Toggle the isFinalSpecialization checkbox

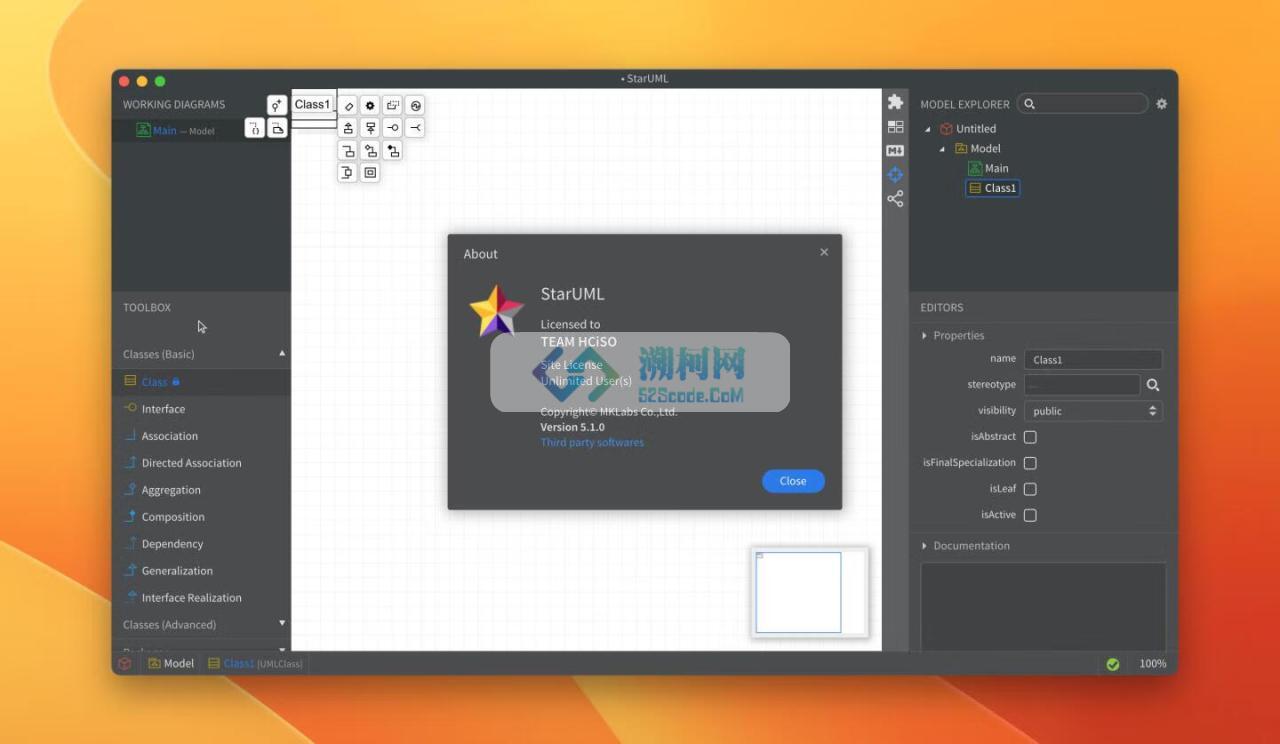tap(1030, 463)
